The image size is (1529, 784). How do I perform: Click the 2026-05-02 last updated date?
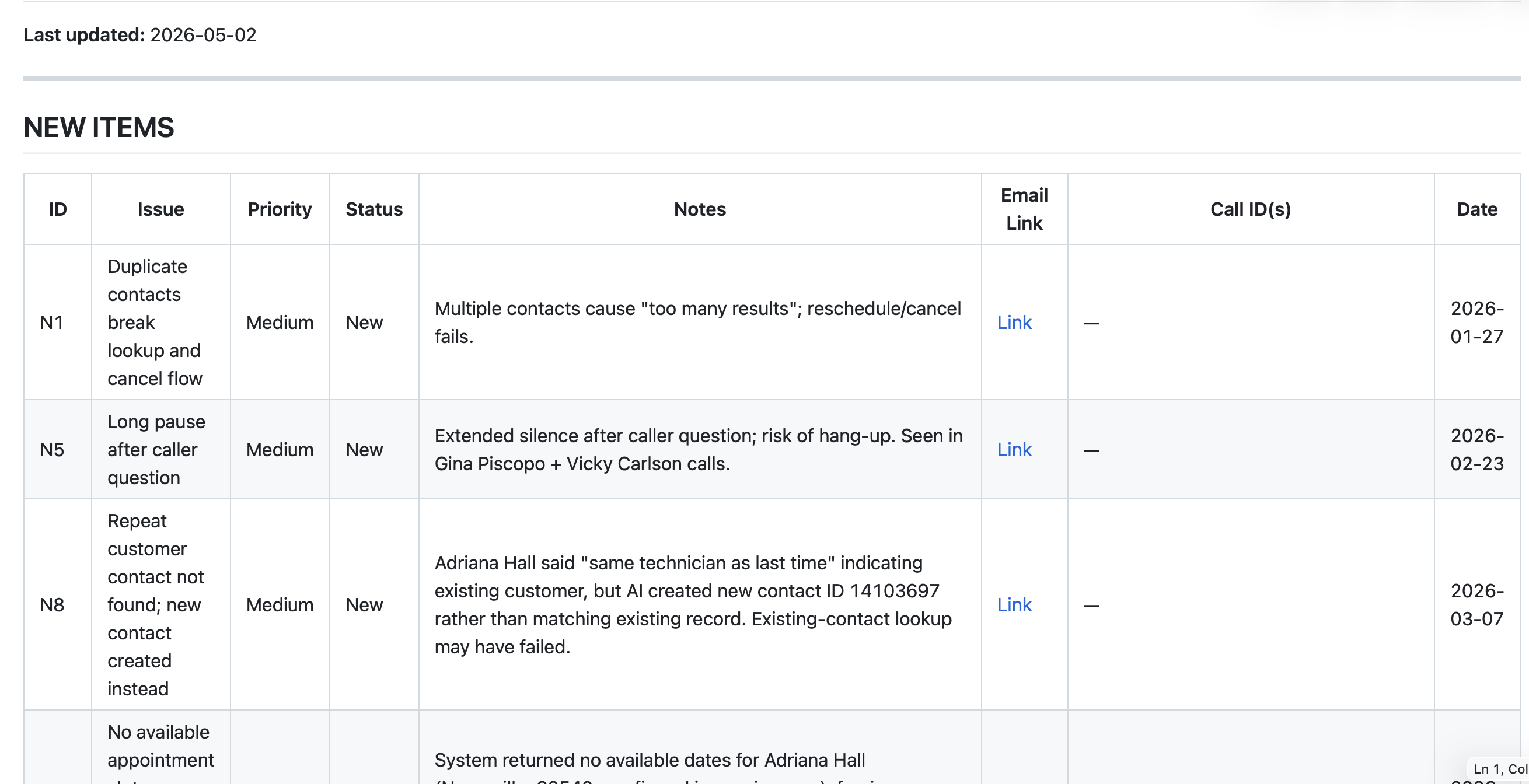coord(203,35)
